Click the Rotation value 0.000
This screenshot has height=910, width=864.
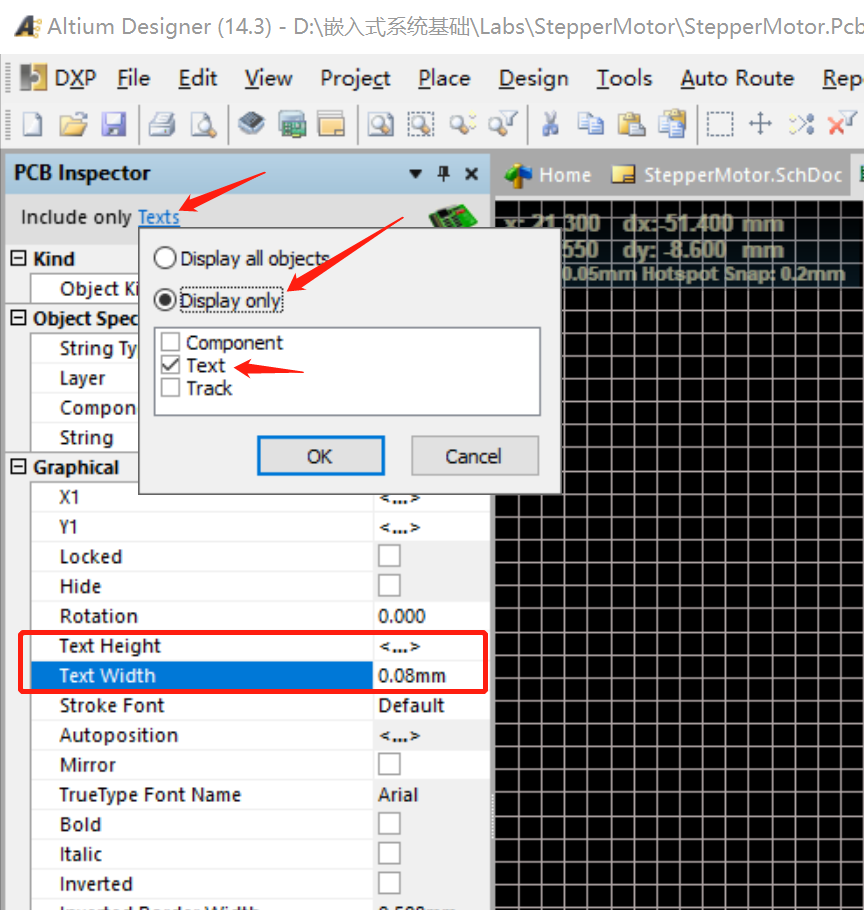coord(402,616)
